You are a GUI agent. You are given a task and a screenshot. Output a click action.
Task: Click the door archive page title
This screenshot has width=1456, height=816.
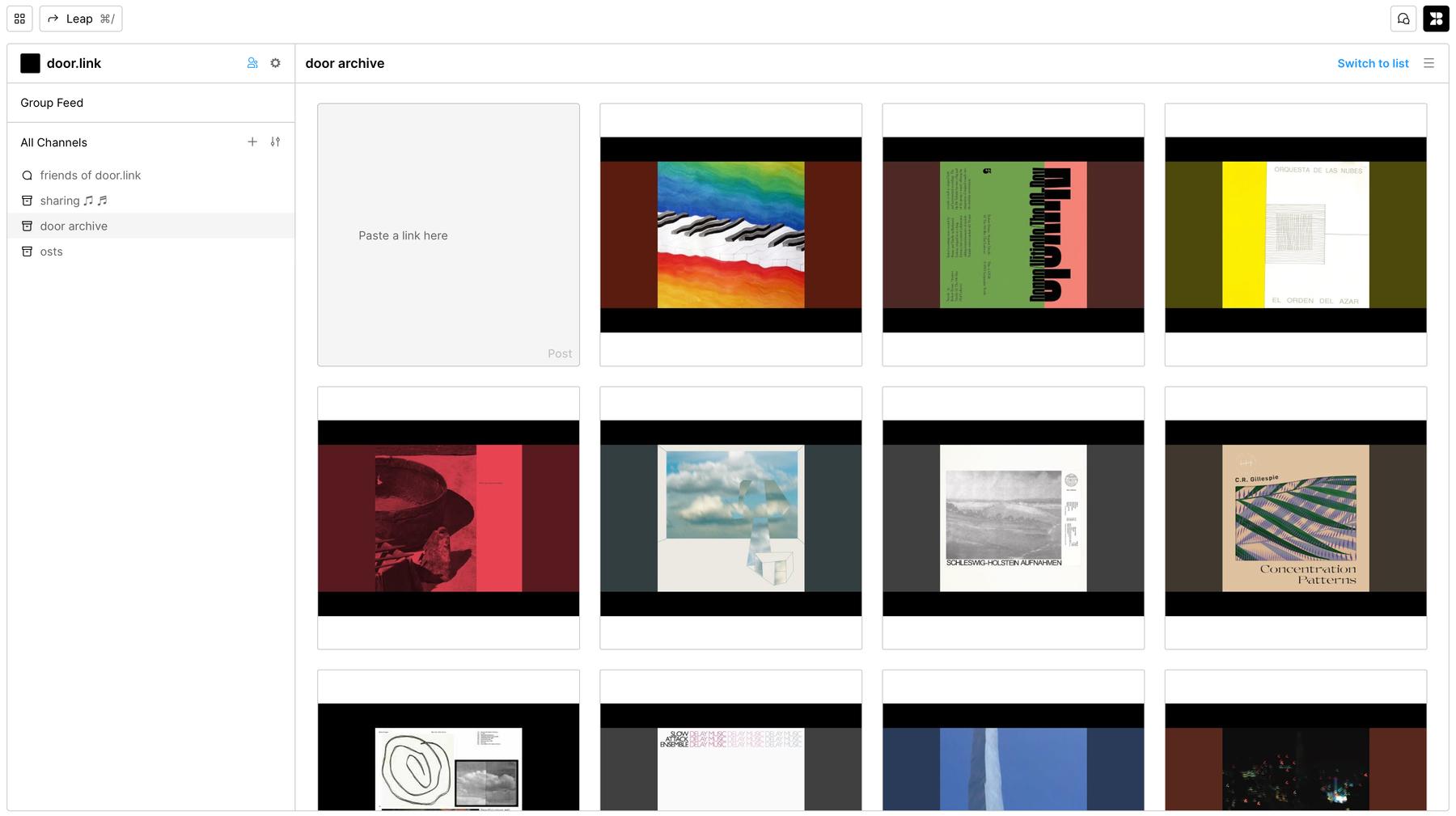point(345,63)
